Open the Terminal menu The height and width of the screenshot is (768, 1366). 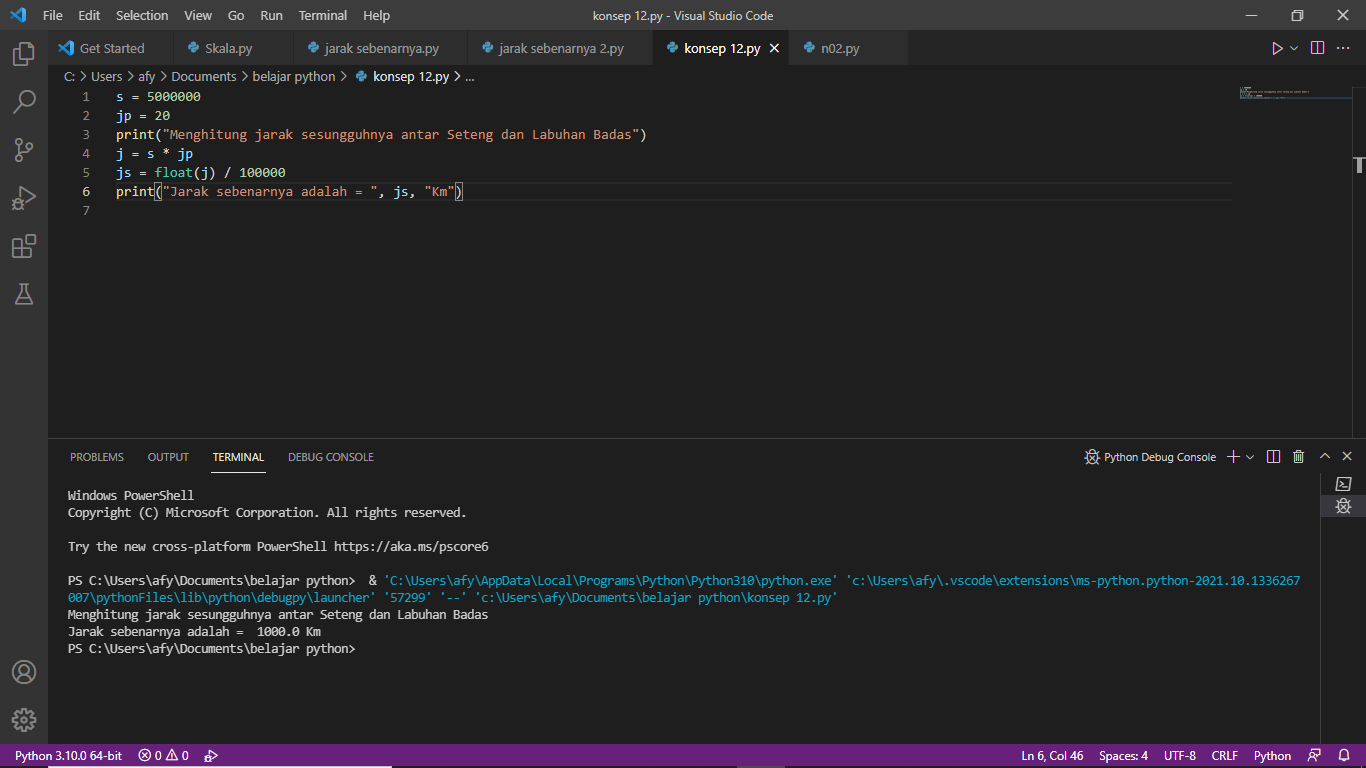[323, 15]
